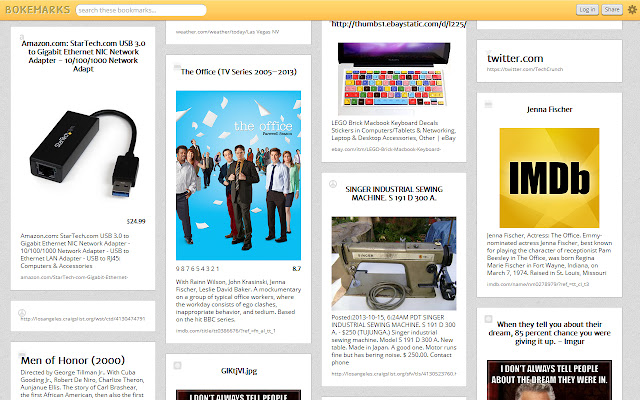640x400 pixels.
Task: Click the ebay.com LEGO keyboard URL
Action: pos(386,149)
